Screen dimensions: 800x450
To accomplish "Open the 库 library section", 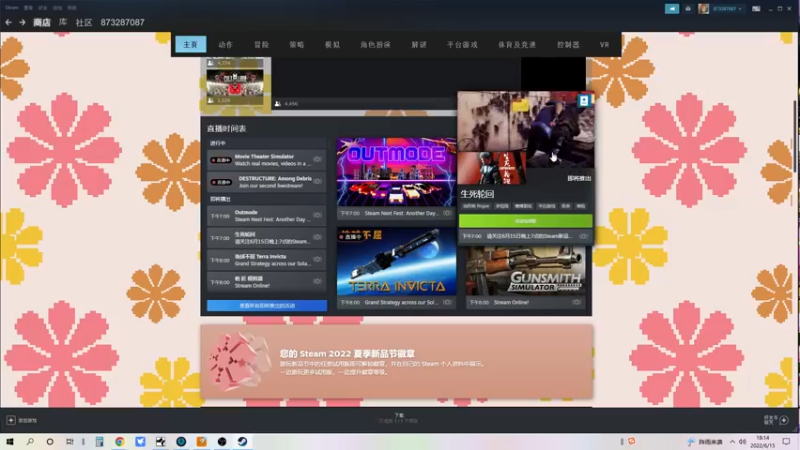I will coord(63,22).
